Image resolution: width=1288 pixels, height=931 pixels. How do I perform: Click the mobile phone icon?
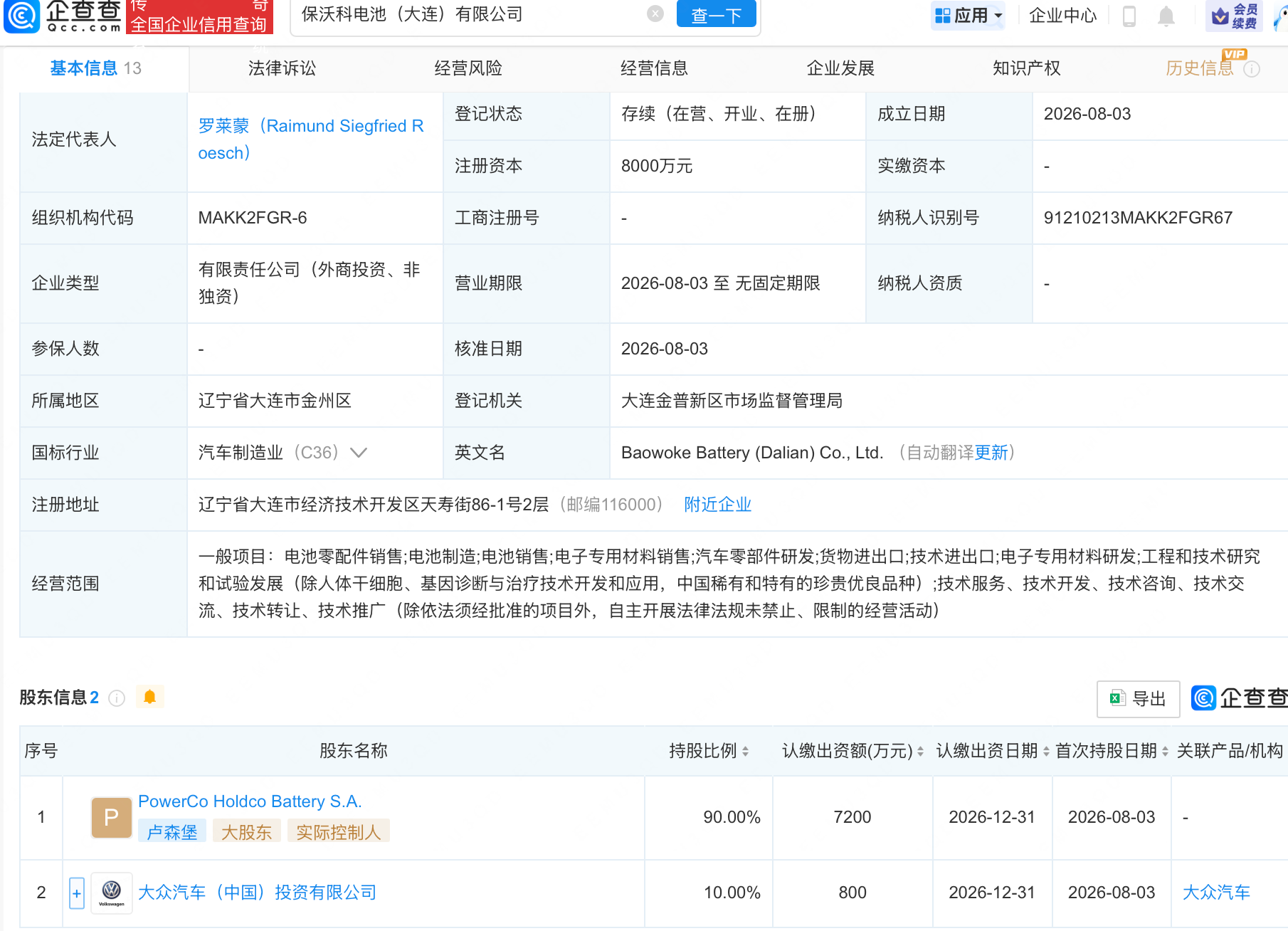[1129, 16]
